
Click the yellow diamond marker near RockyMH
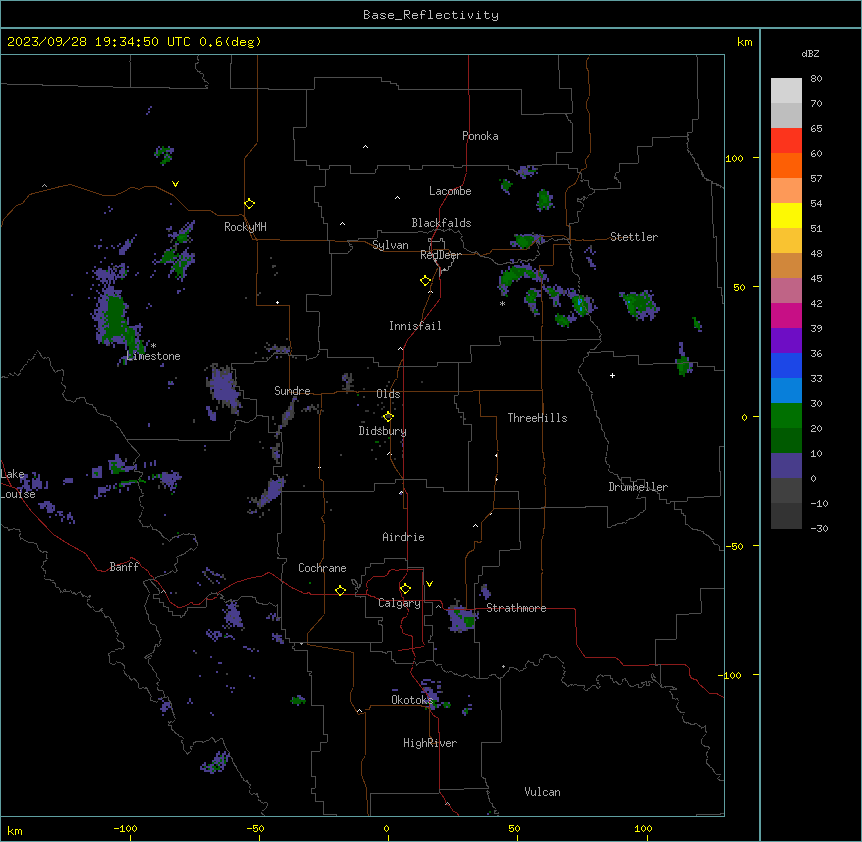click(249, 204)
